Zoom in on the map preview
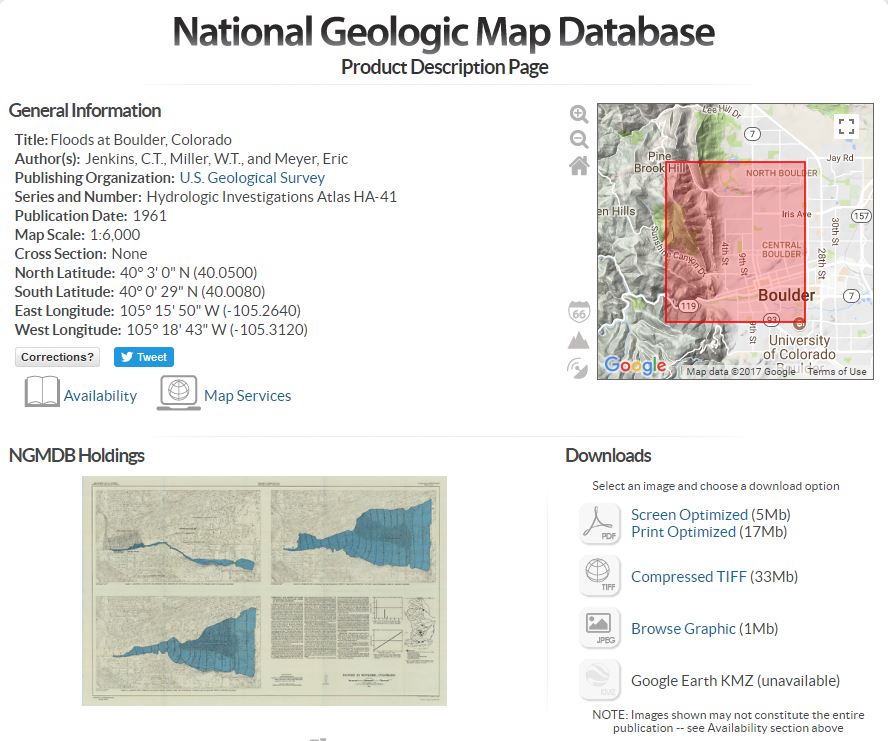 (579, 113)
